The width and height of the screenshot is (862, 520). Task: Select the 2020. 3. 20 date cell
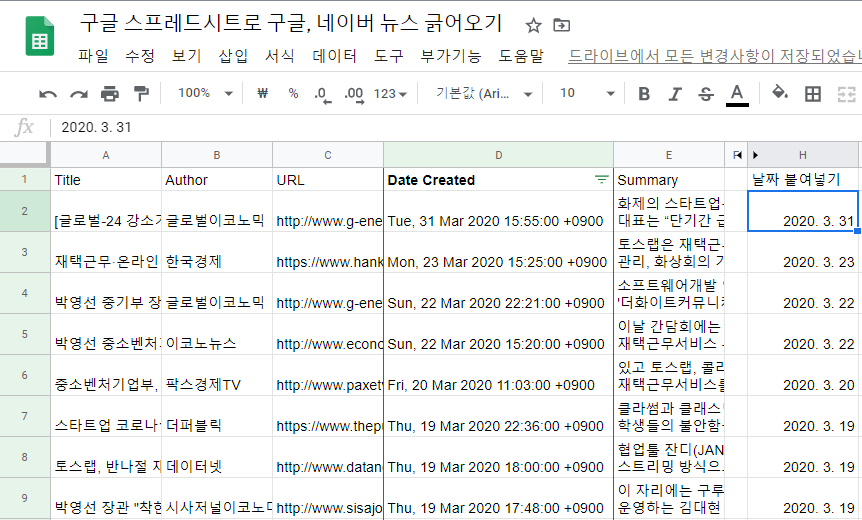tap(803, 375)
